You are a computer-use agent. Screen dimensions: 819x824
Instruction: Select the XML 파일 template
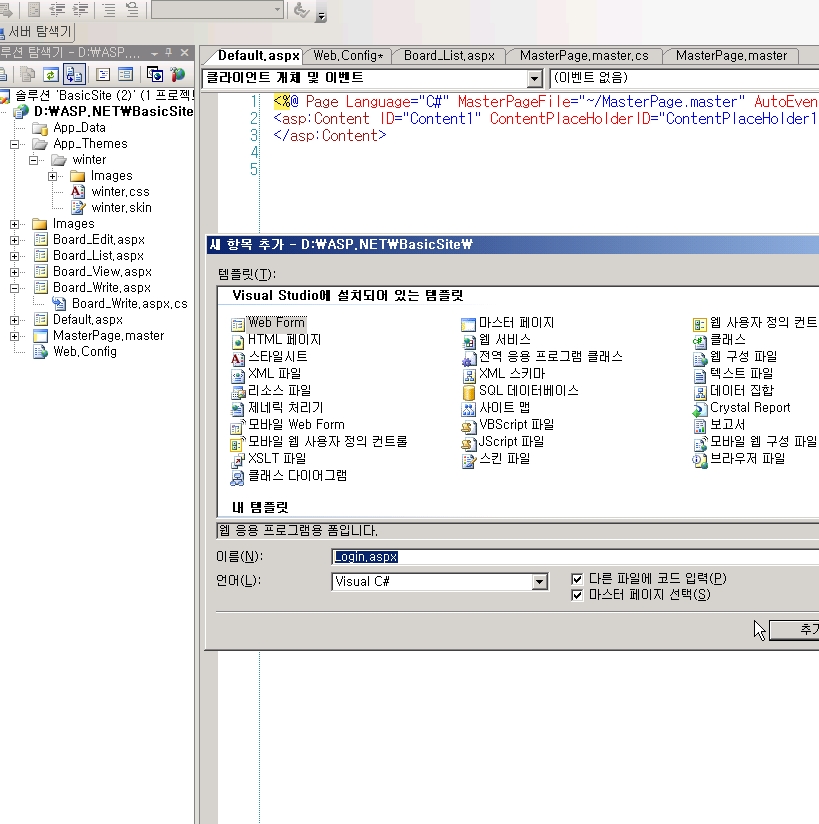point(266,374)
